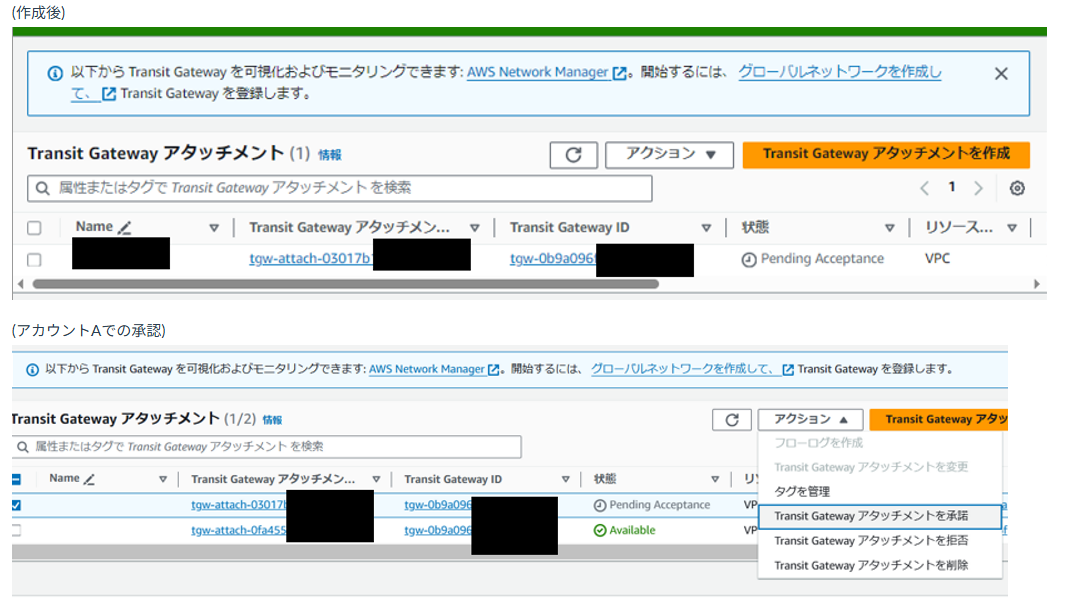Open the upper アクション dropdown
Screen dimensions: 1067x609
671,155
